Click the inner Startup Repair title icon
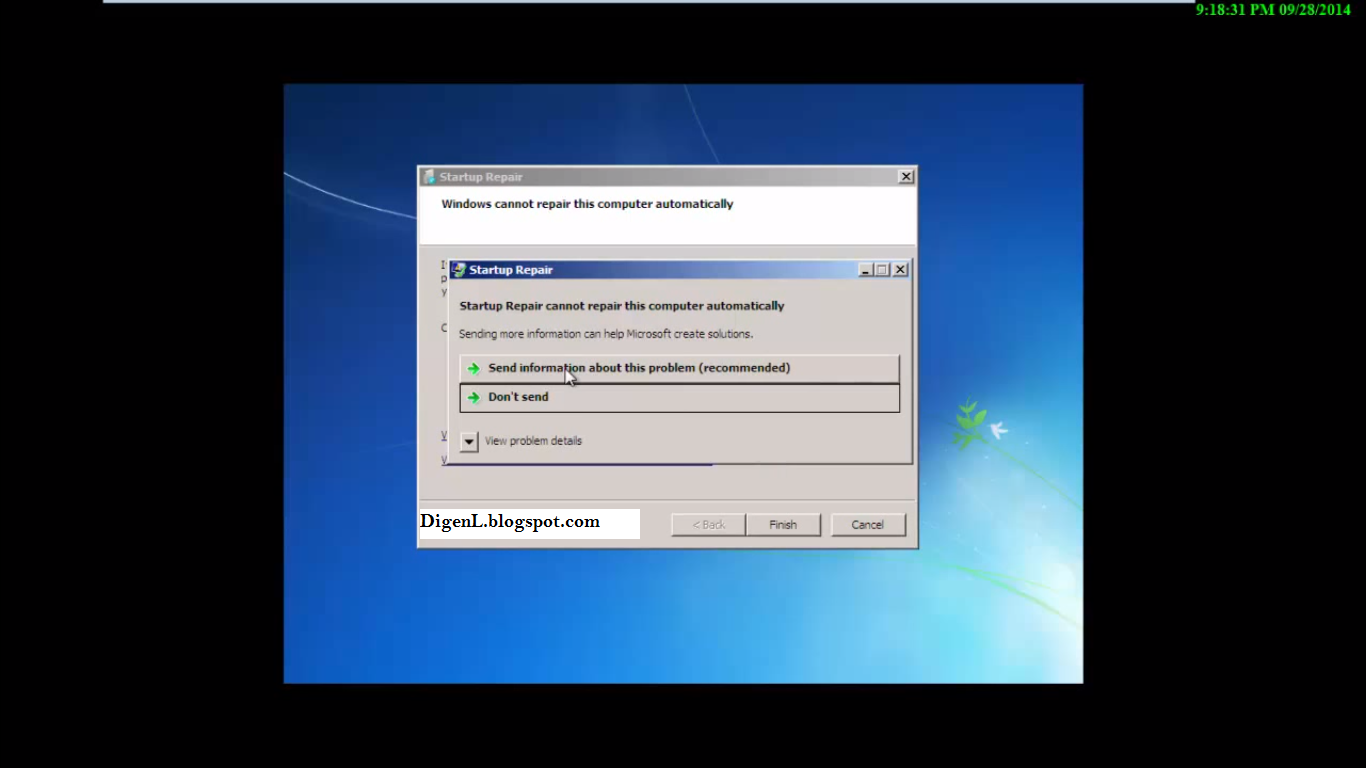Image resolution: width=1366 pixels, height=768 pixels. (x=459, y=270)
